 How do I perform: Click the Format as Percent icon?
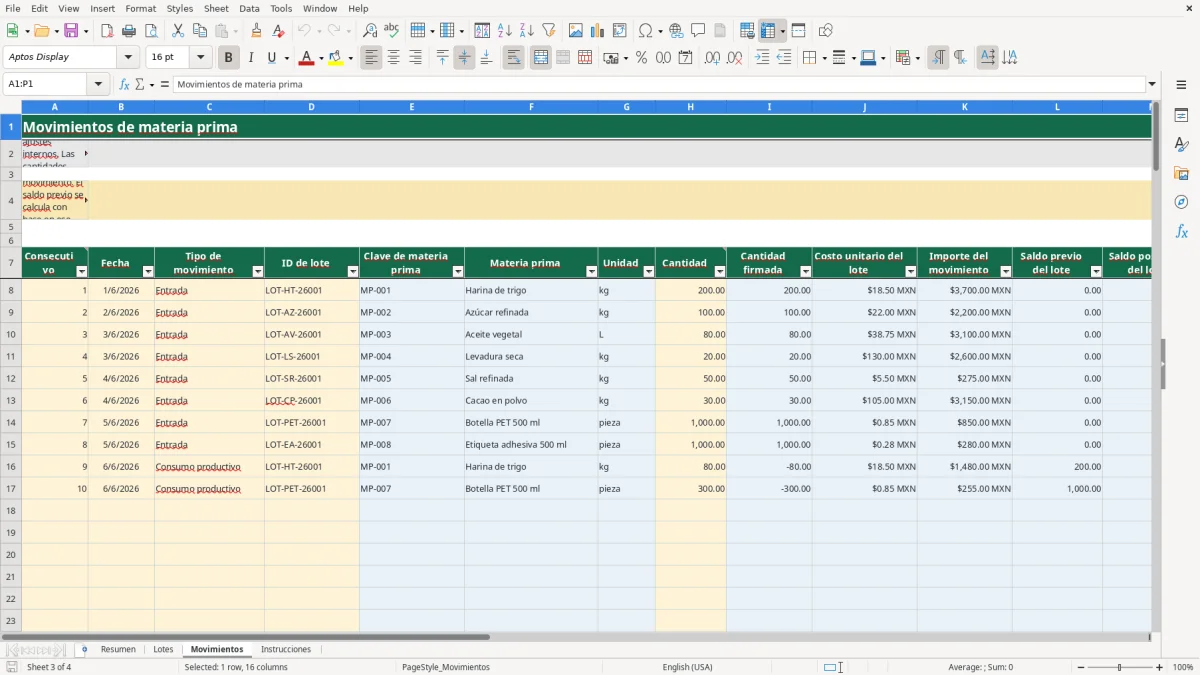641,58
